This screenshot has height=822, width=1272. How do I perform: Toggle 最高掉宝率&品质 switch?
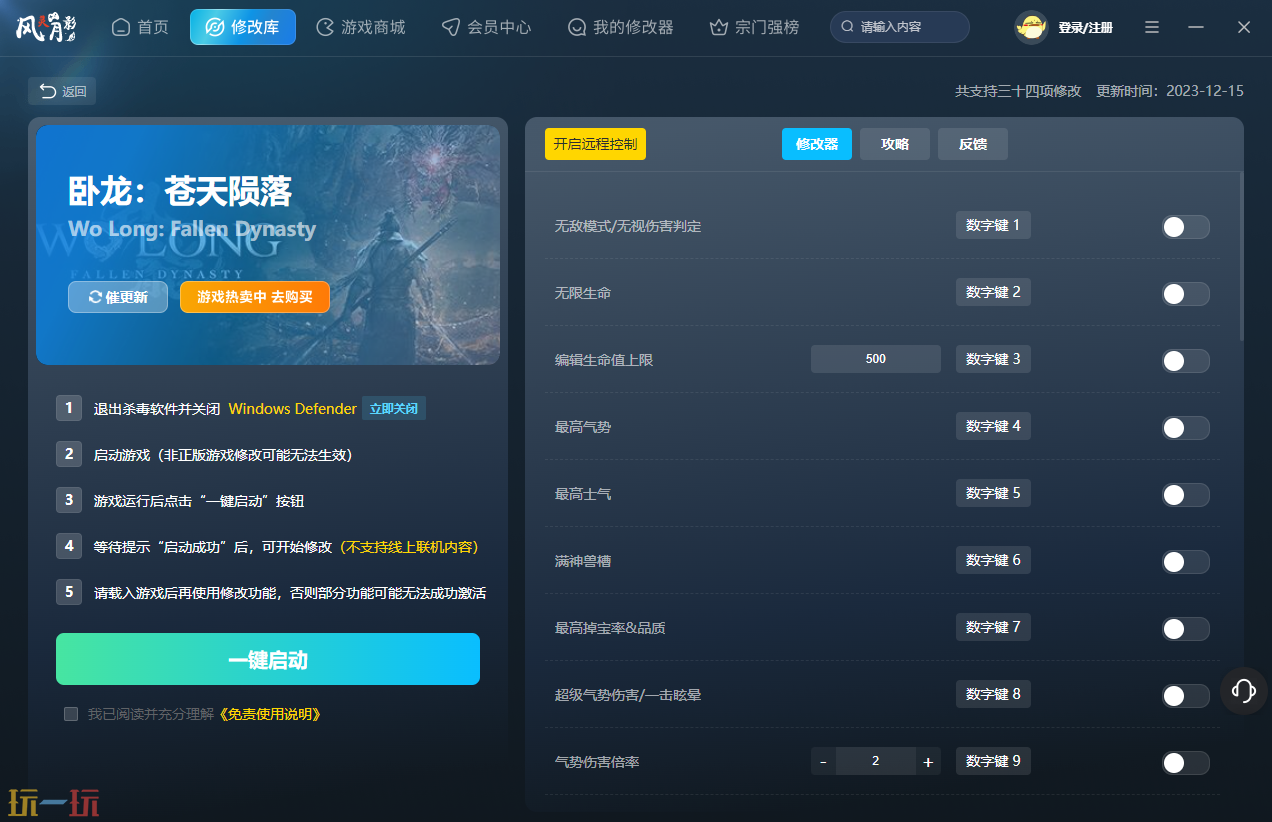(1185, 629)
